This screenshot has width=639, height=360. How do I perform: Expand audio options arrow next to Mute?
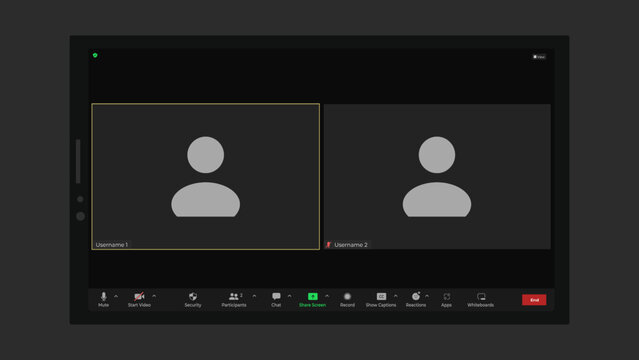pyautogui.click(x=116, y=296)
